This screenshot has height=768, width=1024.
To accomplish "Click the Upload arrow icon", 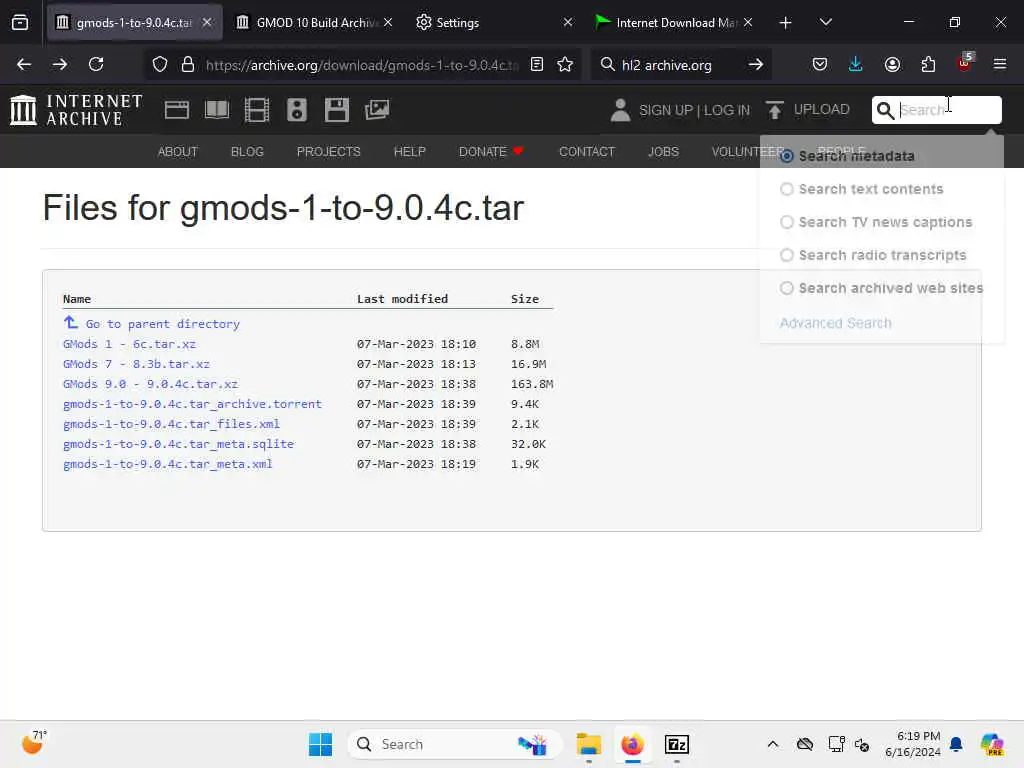I will tap(775, 110).
